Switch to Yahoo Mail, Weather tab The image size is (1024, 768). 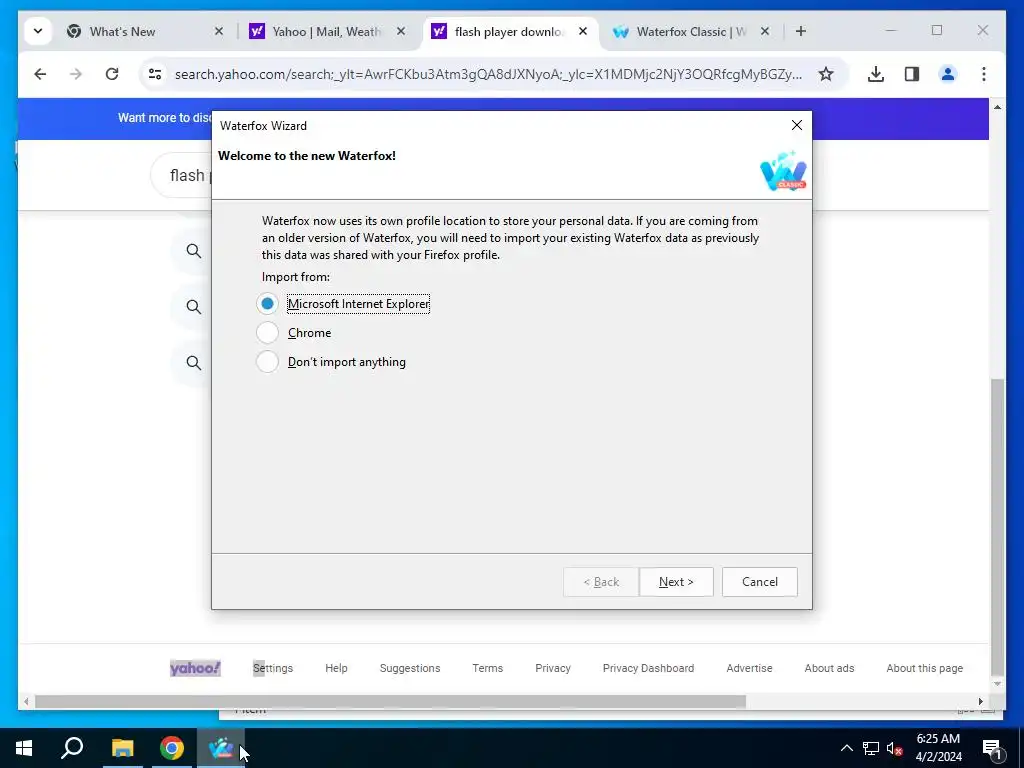coord(326,31)
